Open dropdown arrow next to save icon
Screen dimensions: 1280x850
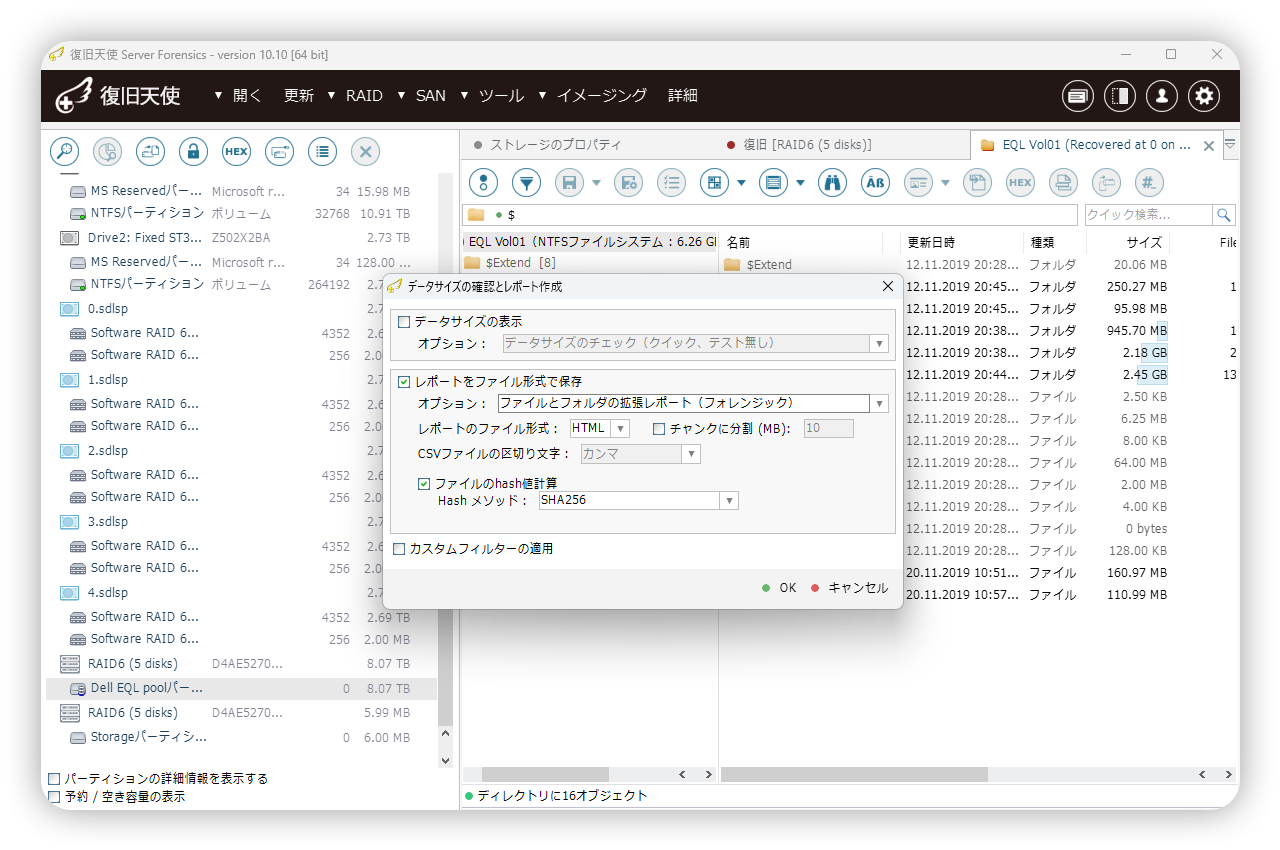[x=596, y=183]
